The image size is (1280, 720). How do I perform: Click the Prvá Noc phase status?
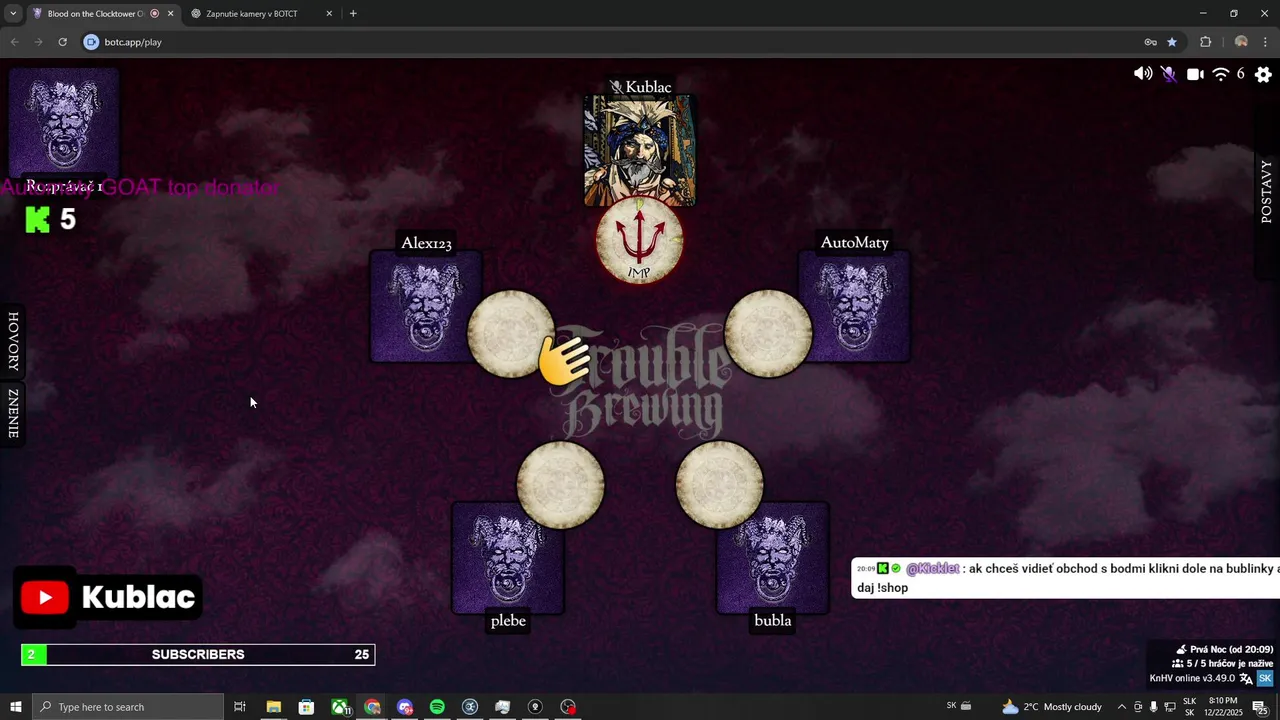click(1224, 649)
